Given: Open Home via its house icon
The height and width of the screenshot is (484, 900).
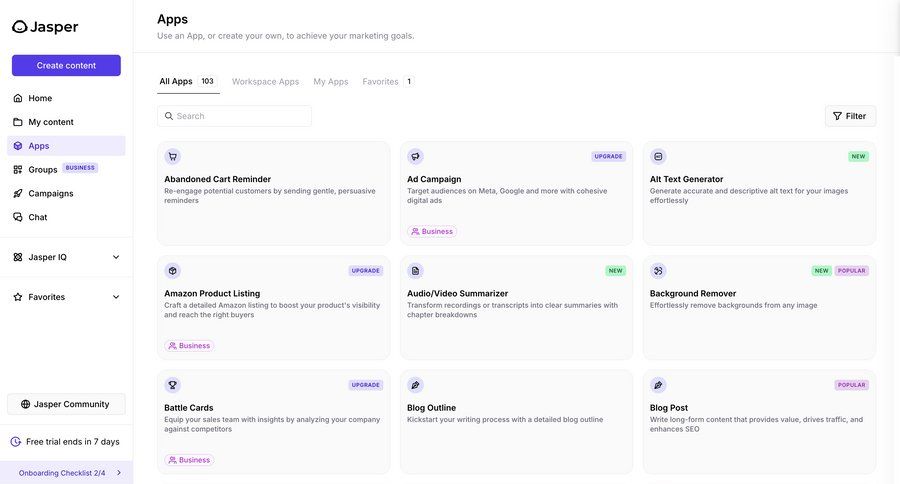Looking at the screenshot, I should click(18, 98).
